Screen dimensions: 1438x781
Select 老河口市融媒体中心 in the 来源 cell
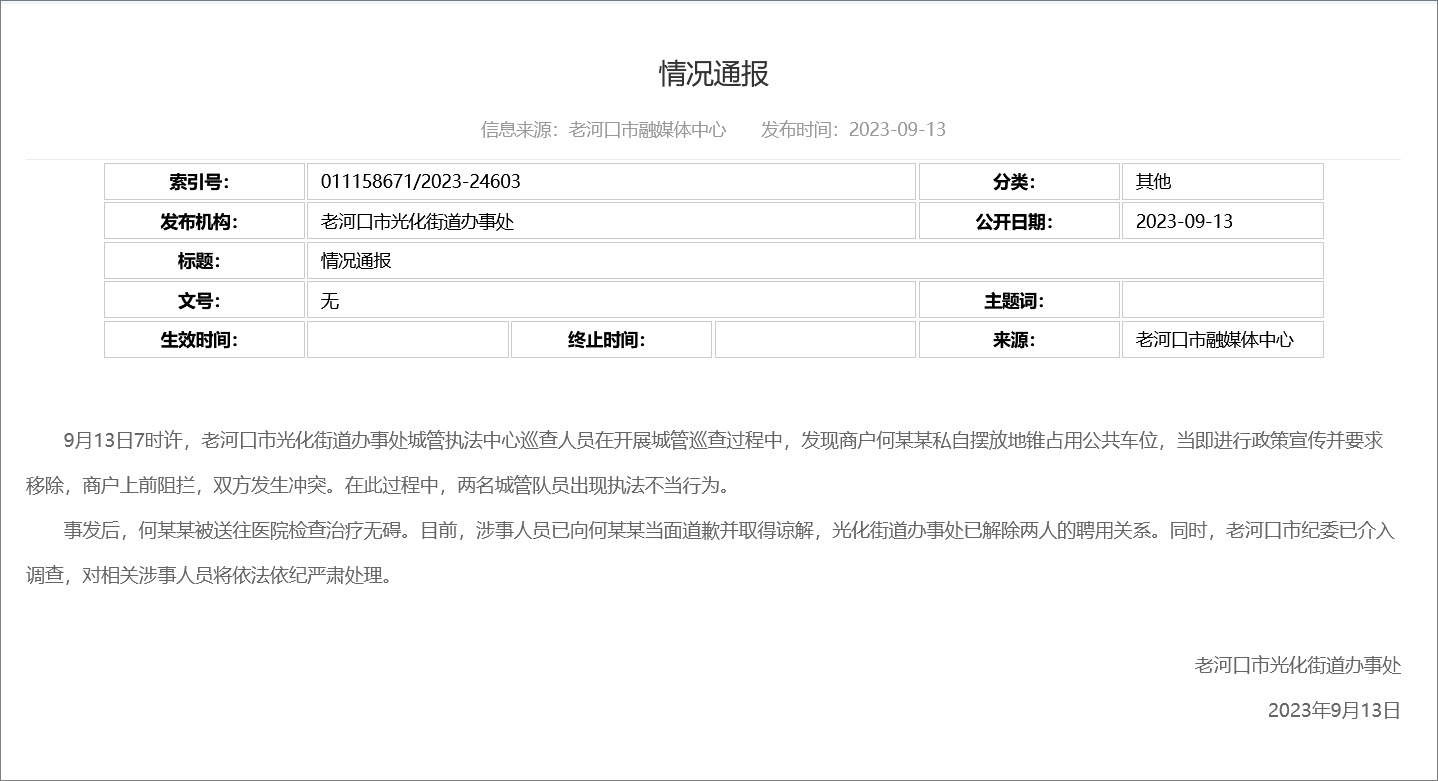(1222, 339)
